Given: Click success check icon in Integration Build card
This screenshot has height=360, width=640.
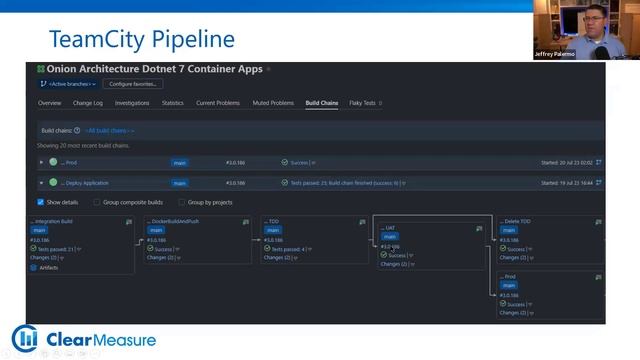Looking at the screenshot, I should (33, 248).
